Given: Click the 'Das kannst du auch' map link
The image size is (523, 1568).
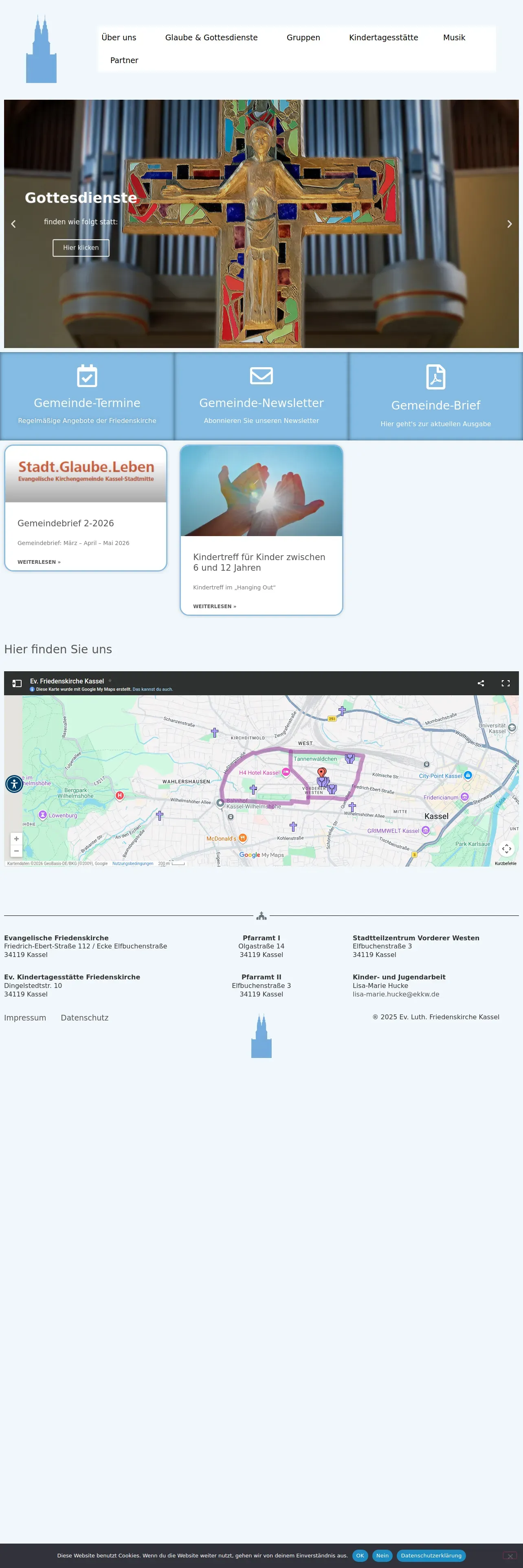Looking at the screenshot, I should [153, 690].
